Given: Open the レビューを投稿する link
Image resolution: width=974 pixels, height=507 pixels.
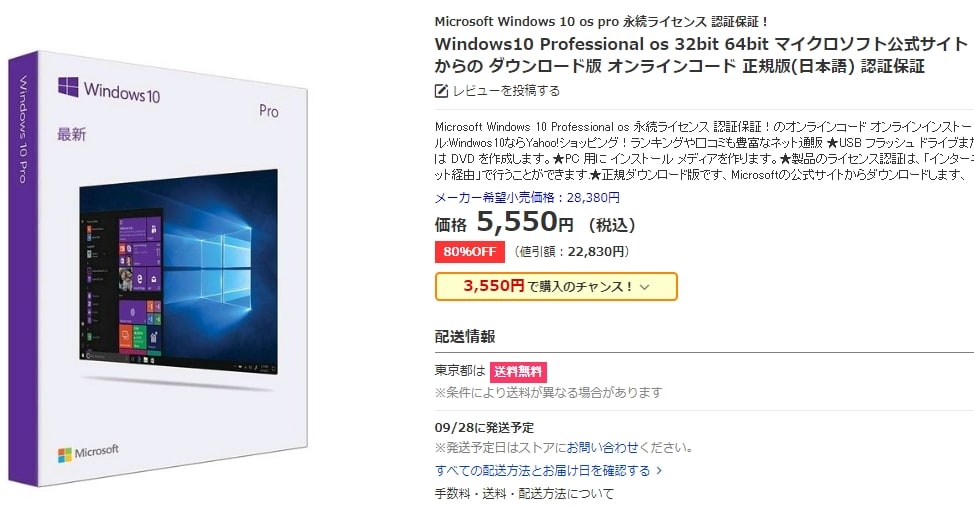Looking at the screenshot, I should [x=506, y=91].
